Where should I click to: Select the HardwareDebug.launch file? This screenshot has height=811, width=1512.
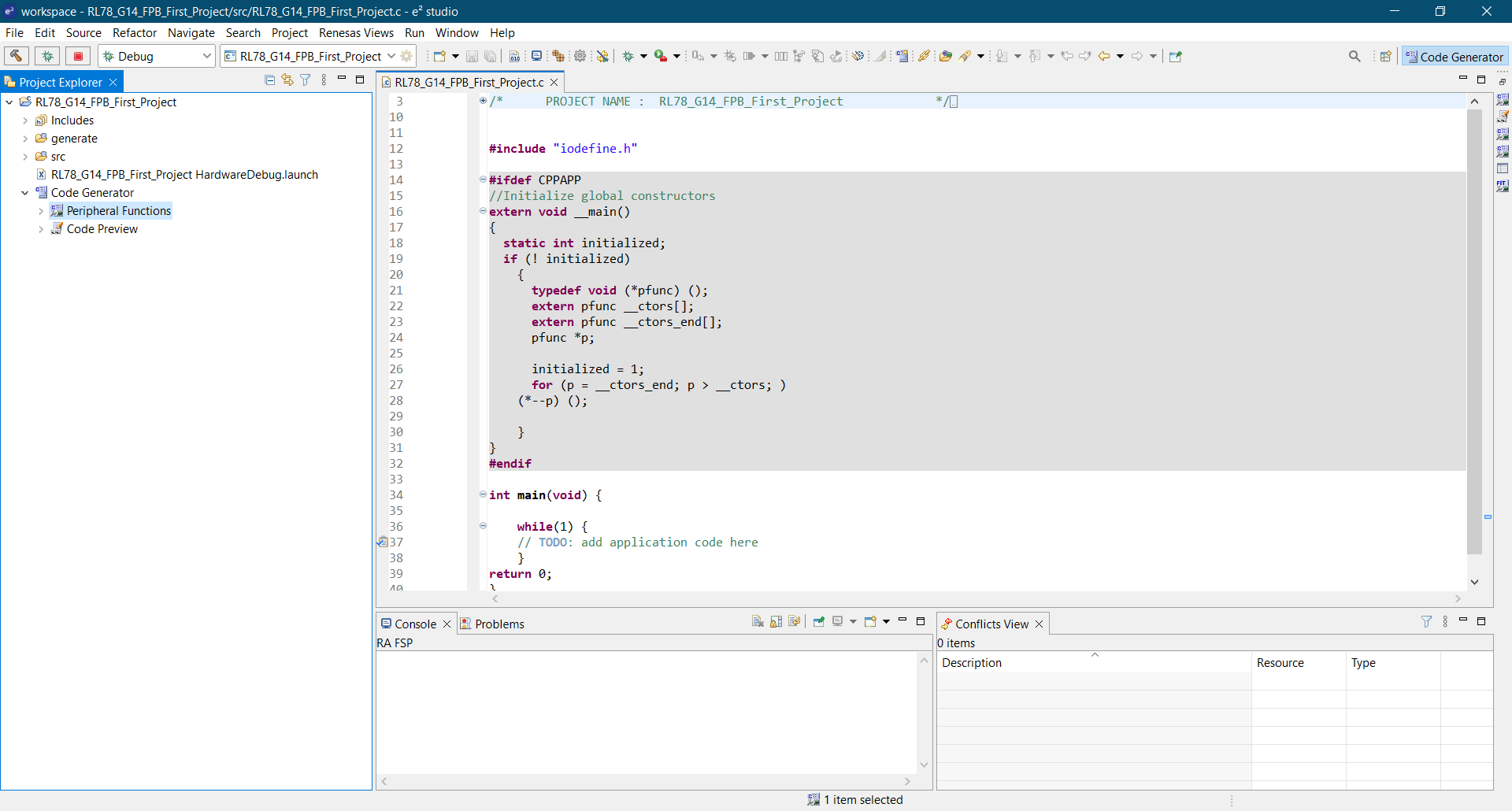[184, 175]
